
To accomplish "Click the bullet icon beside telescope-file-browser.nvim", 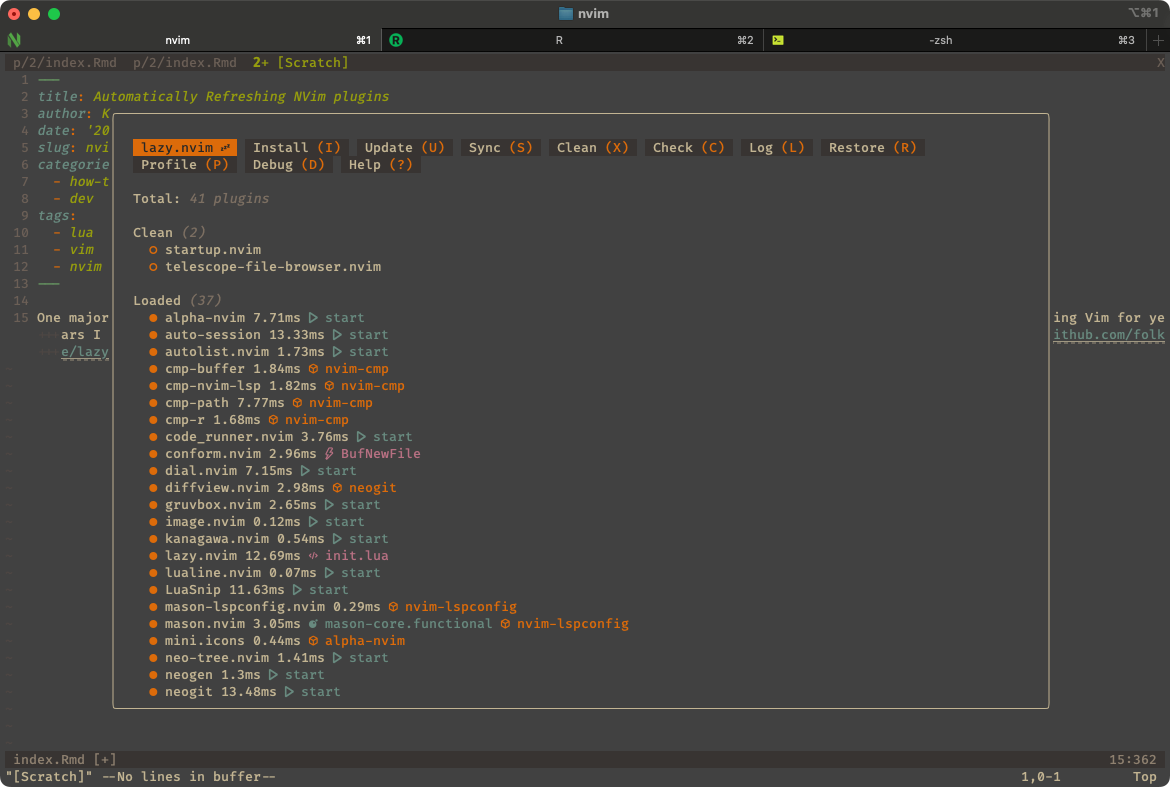I will (x=153, y=267).
